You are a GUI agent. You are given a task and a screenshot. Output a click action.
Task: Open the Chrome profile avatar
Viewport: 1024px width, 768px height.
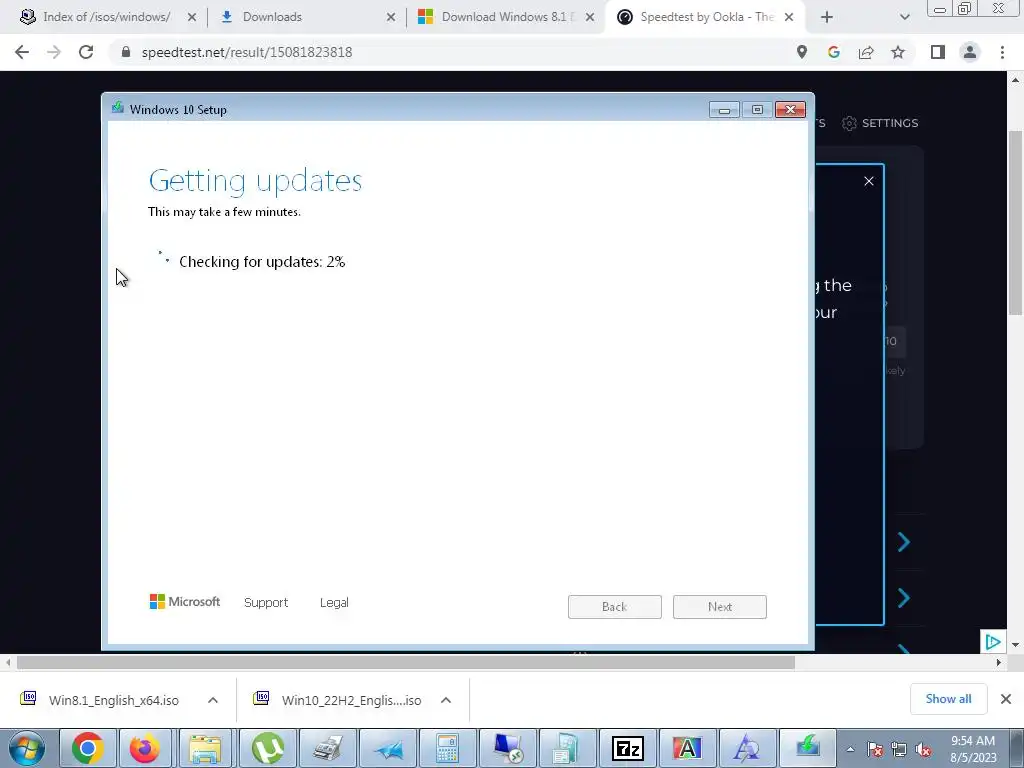coord(970,52)
